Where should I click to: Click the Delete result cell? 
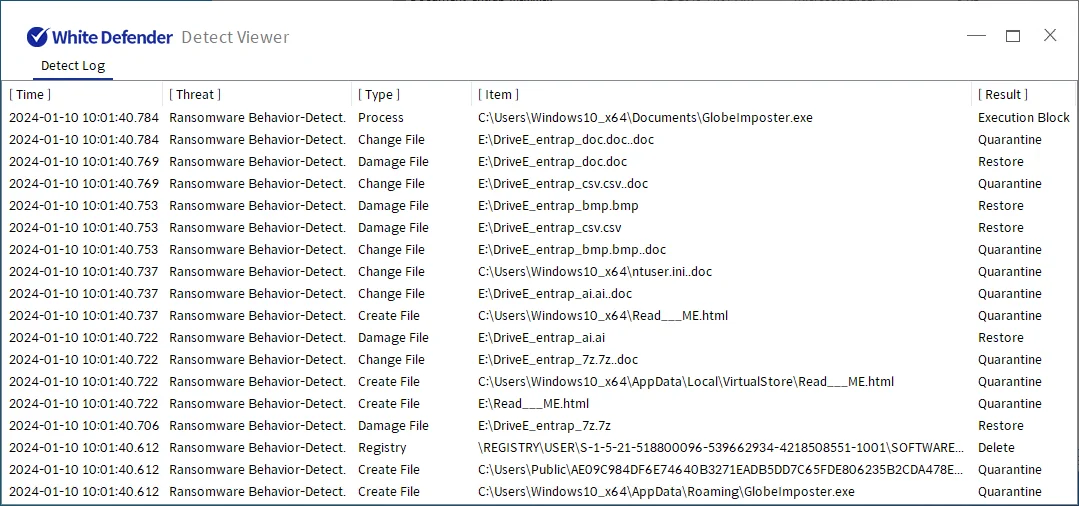click(x=996, y=448)
